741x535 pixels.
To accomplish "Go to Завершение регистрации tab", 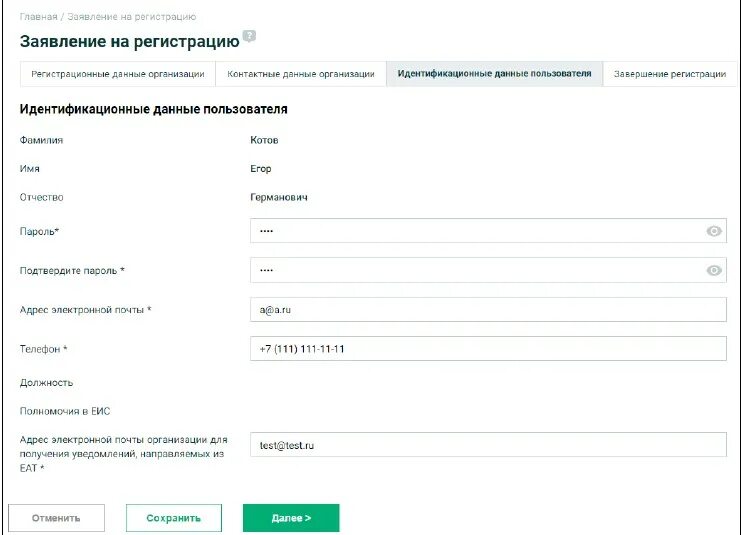I will (669, 74).
